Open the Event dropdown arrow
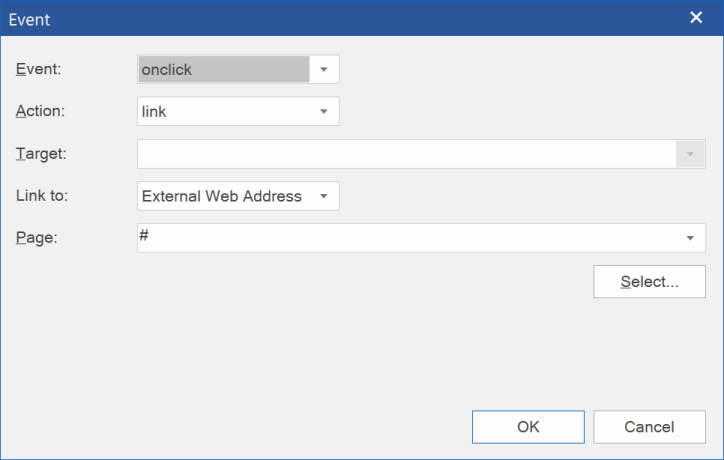Viewport: 724px width, 460px height. [324, 69]
